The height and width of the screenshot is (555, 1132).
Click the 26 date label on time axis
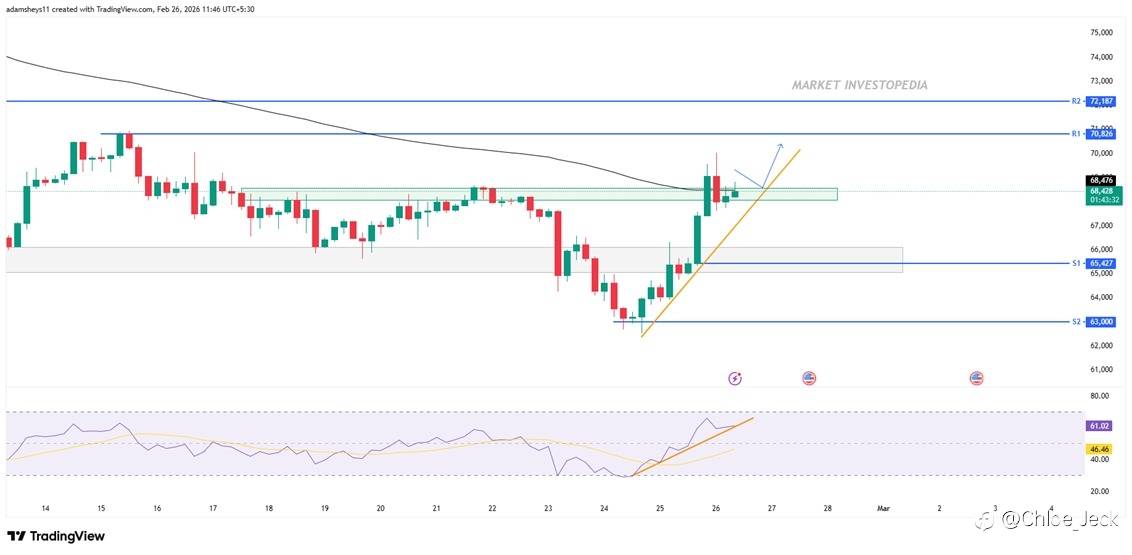(x=716, y=508)
